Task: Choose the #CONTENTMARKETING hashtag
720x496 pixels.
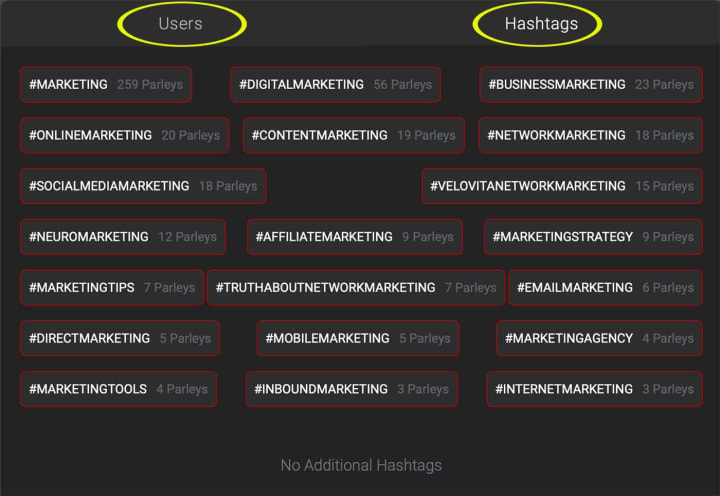Action: coord(354,135)
